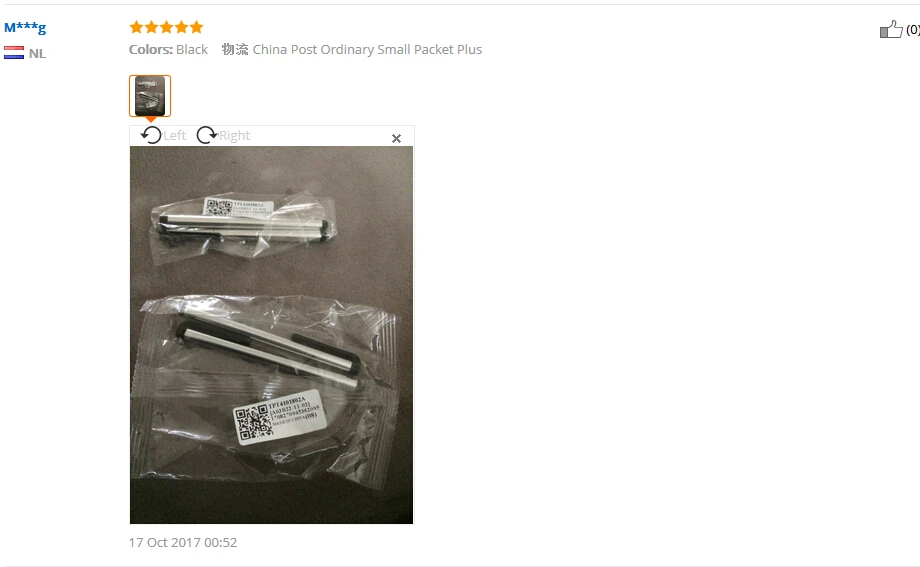
Task: Click "China Post Ordinary Small Packet Plus"
Action: pyautogui.click(x=367, y=49)
